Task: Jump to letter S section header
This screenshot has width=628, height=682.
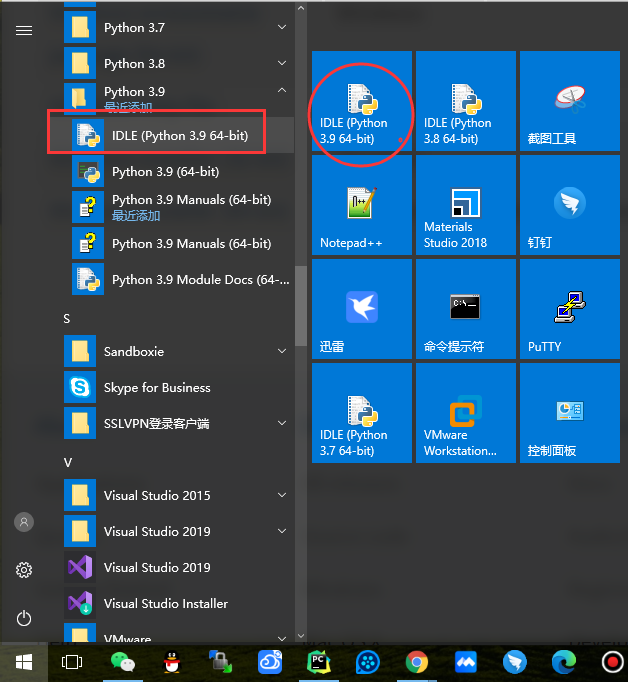Action: (67, 319)
